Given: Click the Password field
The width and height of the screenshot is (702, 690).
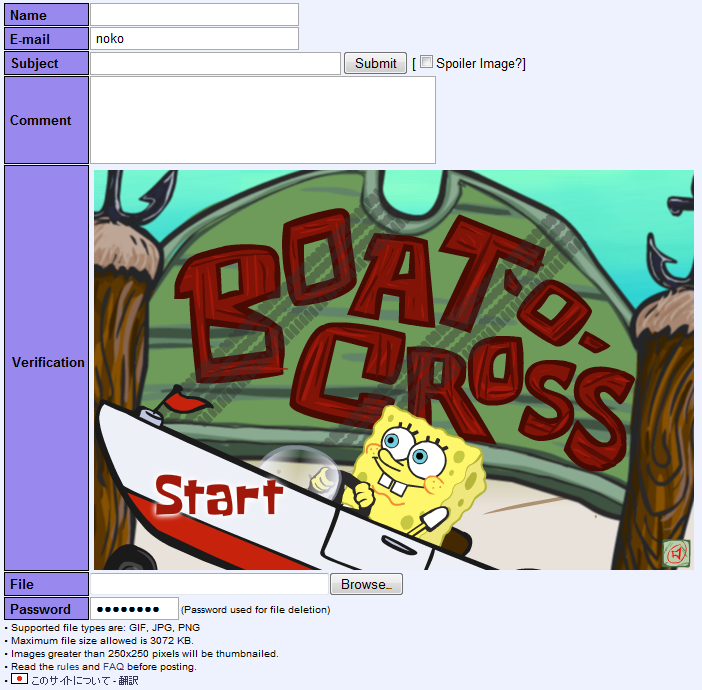Looking at the screenshot, I should pos(134,609).
